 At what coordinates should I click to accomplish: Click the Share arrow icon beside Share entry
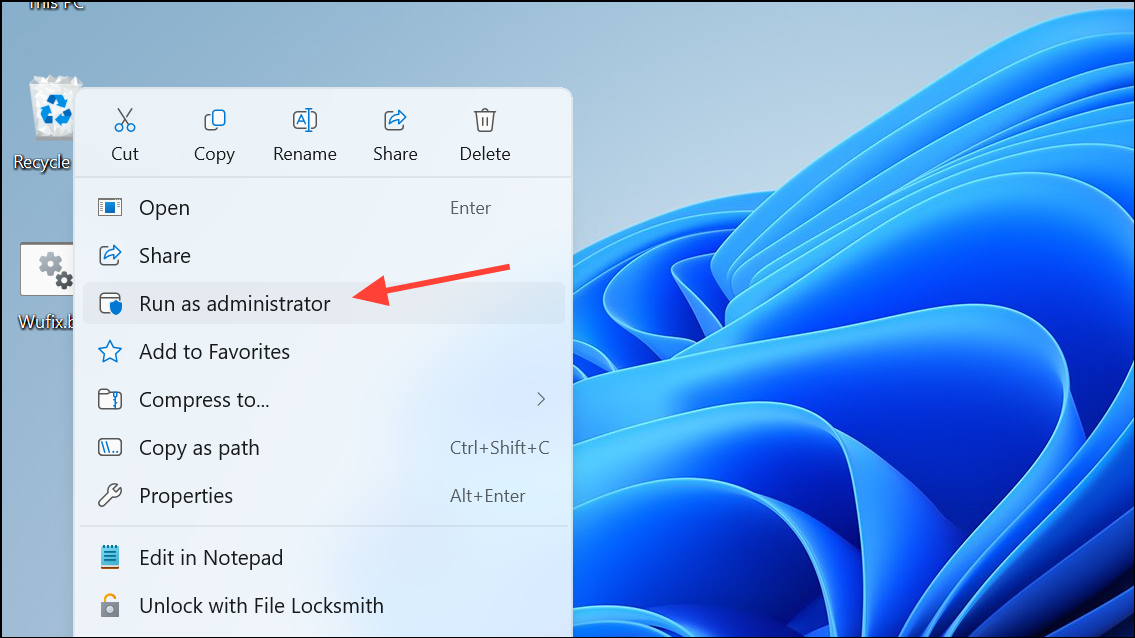[110, 256]
